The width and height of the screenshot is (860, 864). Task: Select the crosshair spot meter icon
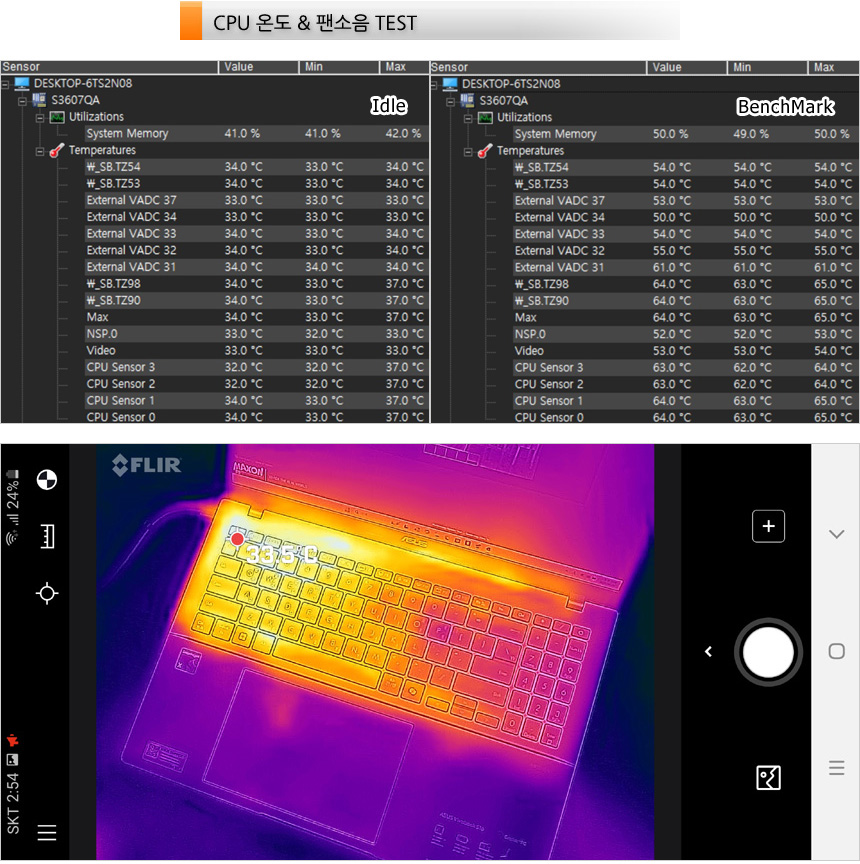point(46,593)
